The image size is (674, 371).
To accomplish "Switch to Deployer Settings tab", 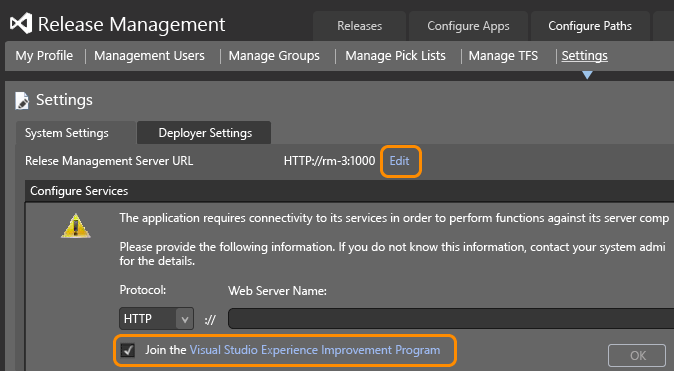I will pyautogui.click(x=205, y=133).
